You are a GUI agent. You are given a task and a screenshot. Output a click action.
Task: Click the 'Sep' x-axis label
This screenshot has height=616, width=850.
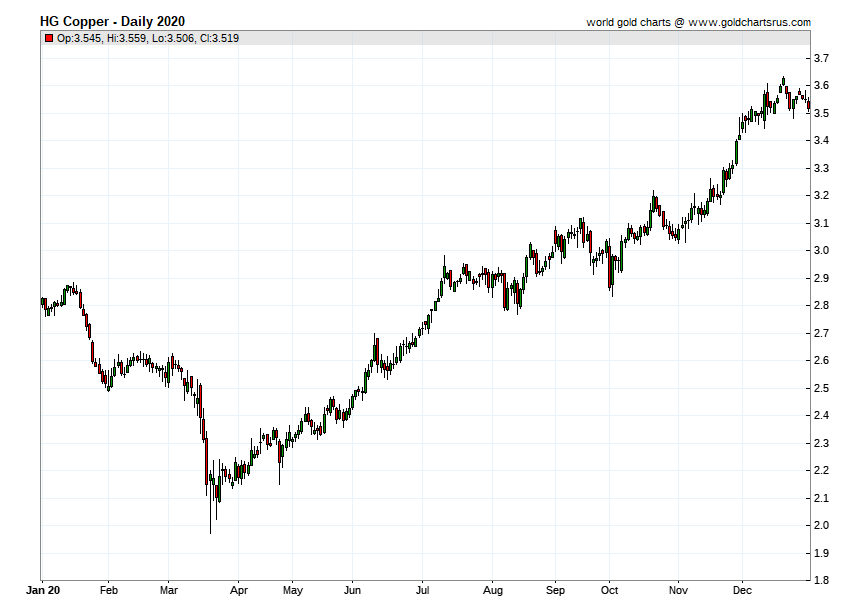pos(555,590)
